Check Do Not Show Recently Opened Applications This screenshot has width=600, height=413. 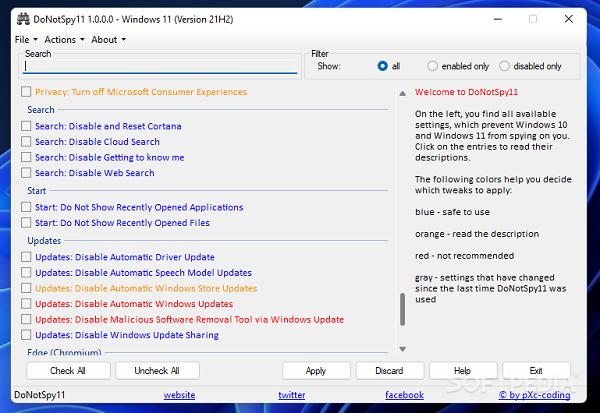tap(26, 207)
